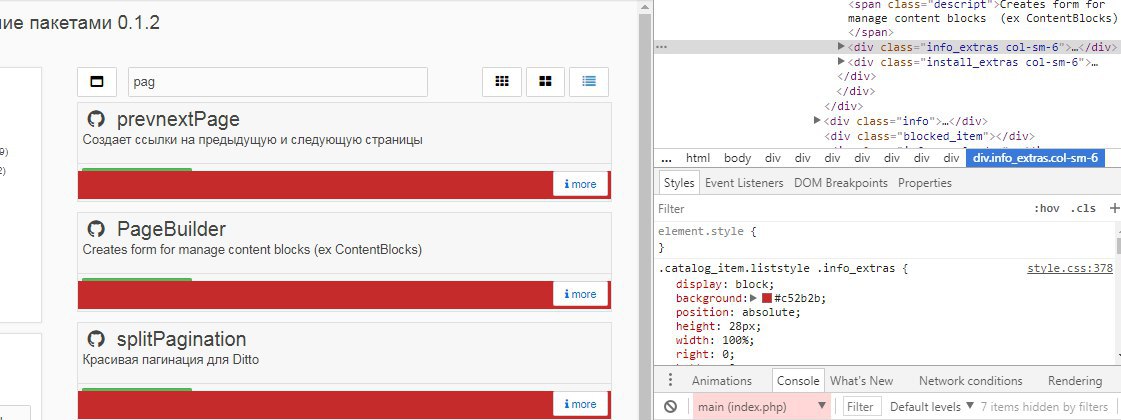The width and height of the screenshot is (1121, 420).
Task: Click the ellipsis beside the selected DOM row
Action: click(661, 47)
